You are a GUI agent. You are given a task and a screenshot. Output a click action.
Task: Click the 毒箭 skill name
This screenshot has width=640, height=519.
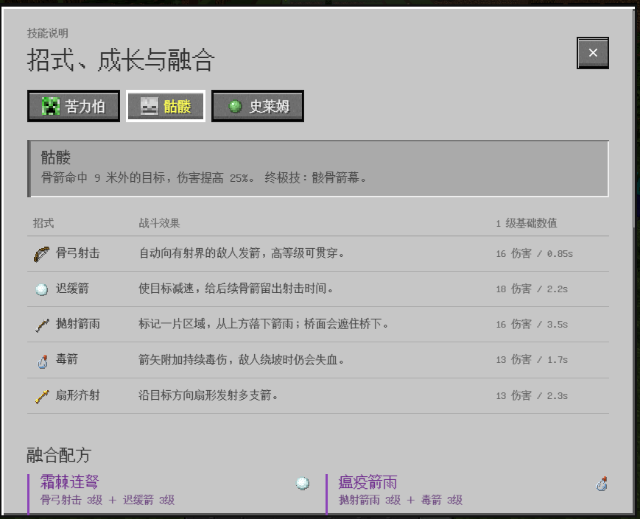pos(67,359)
